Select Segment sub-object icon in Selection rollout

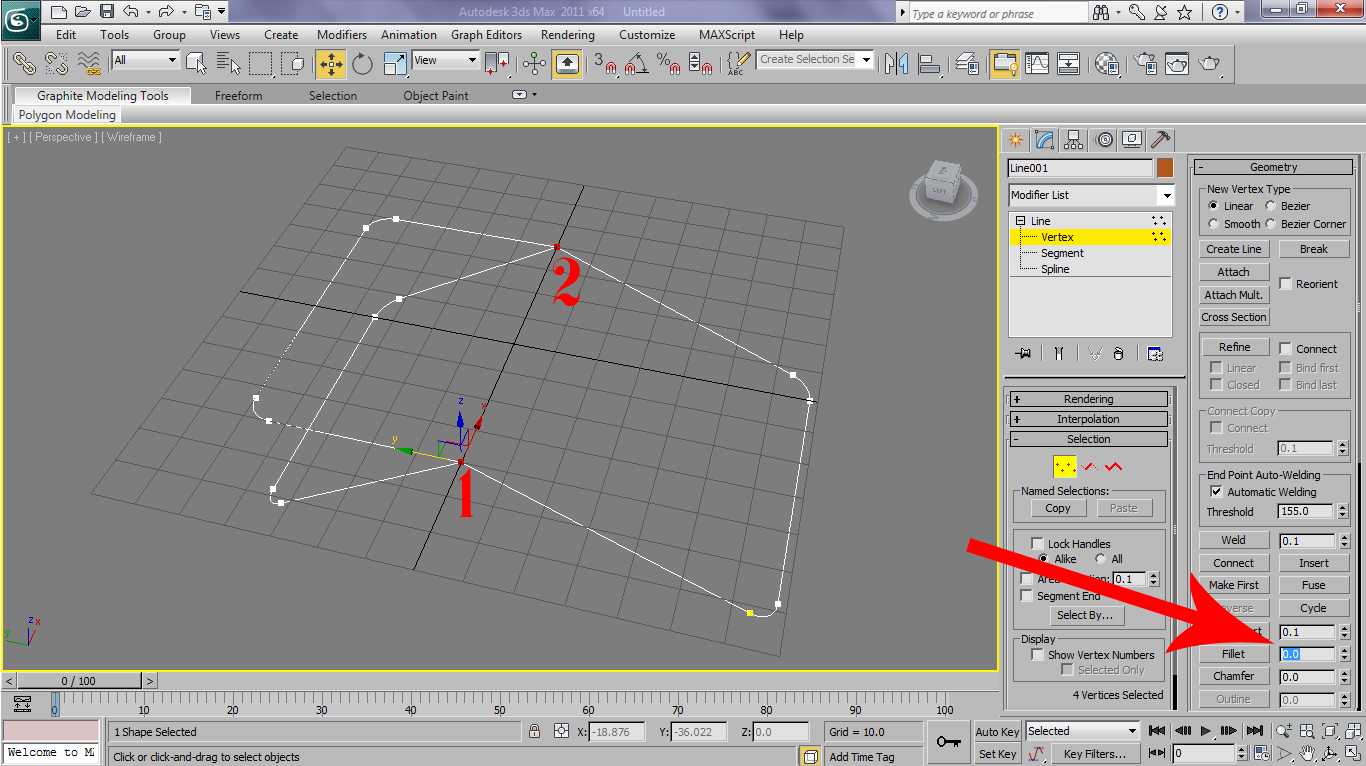click(x=1091, y=466)
